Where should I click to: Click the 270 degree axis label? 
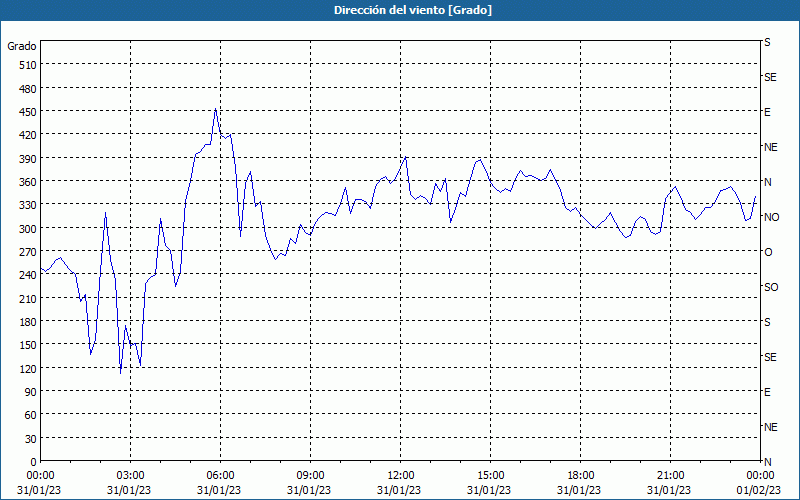(29, 252)
